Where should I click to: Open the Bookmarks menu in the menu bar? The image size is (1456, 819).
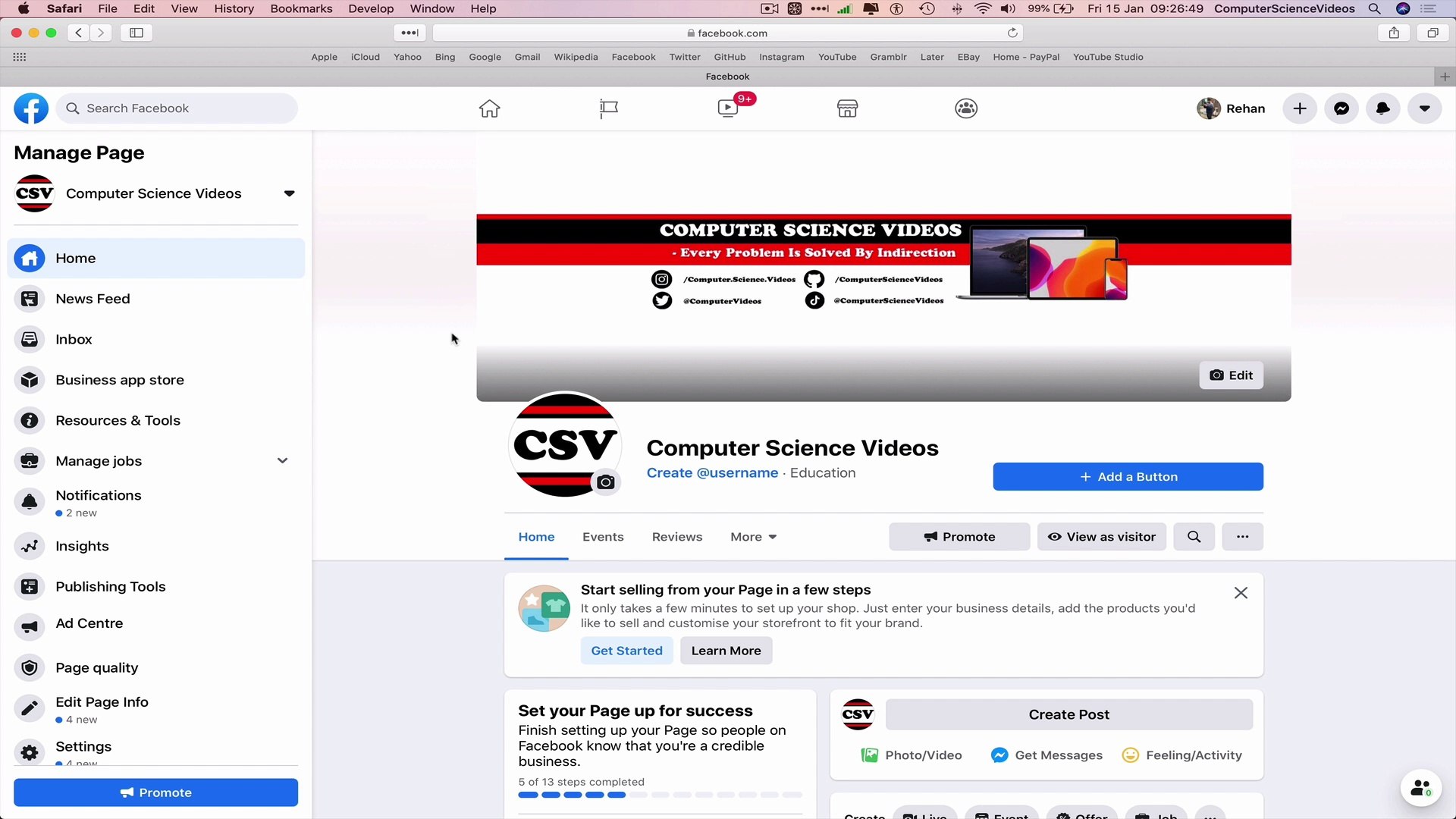click(x=301, y=8)
